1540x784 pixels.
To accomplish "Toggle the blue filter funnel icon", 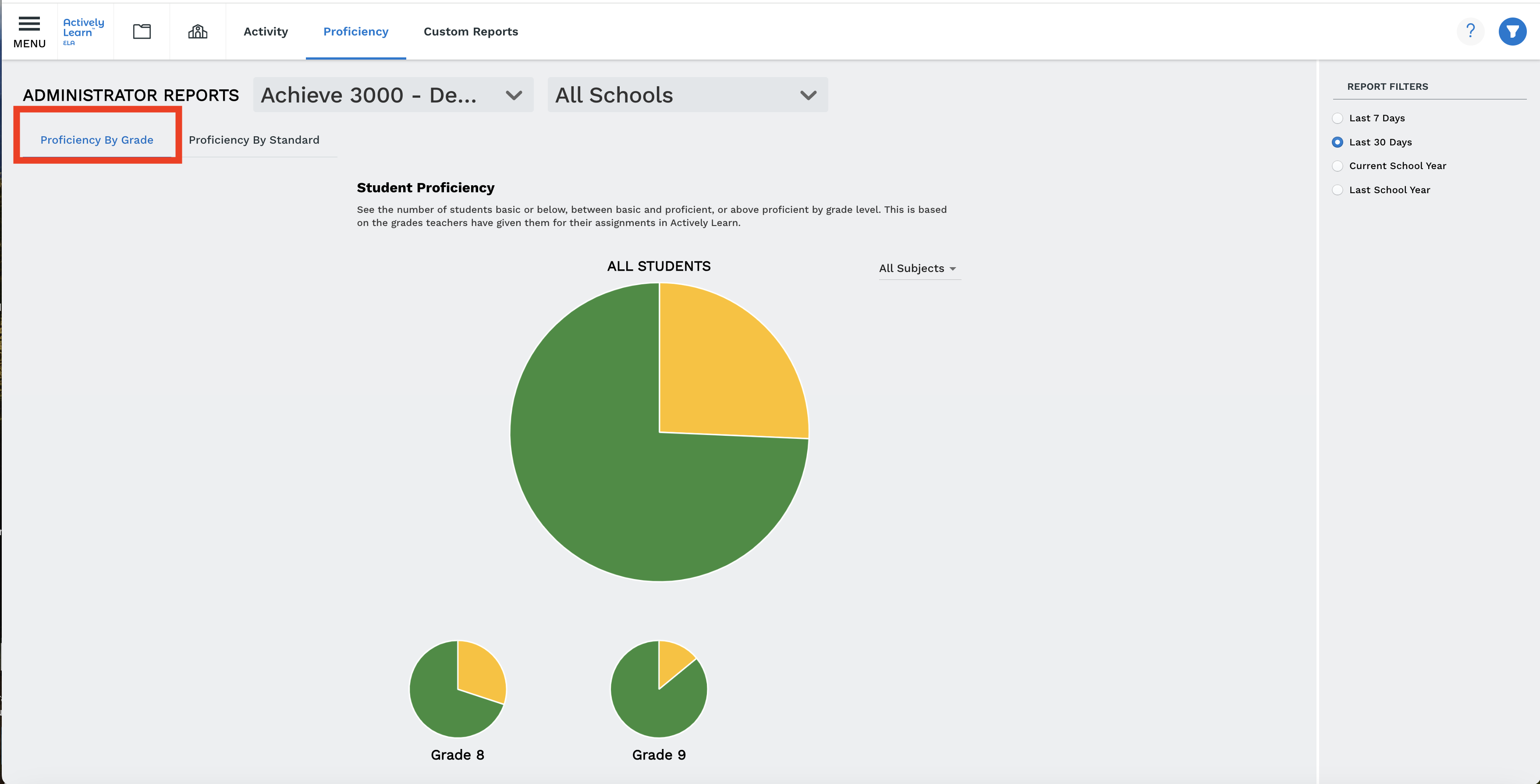I will click(x=1512, y=31).
